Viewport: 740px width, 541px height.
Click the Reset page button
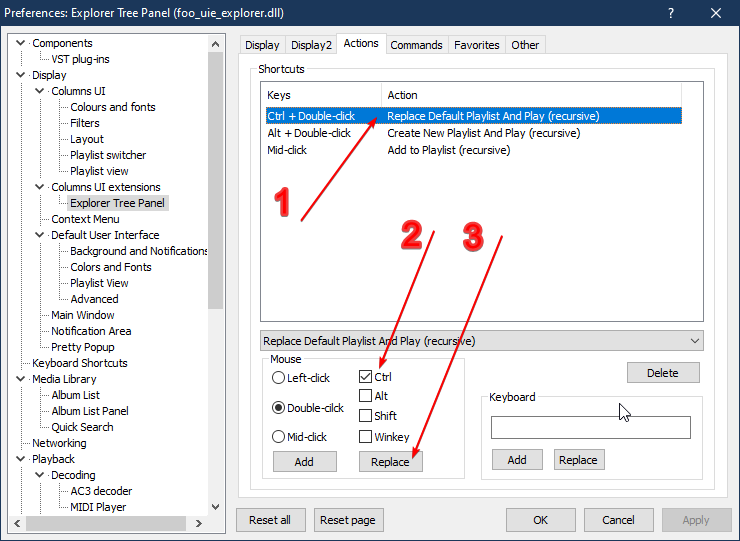[349, 520]
